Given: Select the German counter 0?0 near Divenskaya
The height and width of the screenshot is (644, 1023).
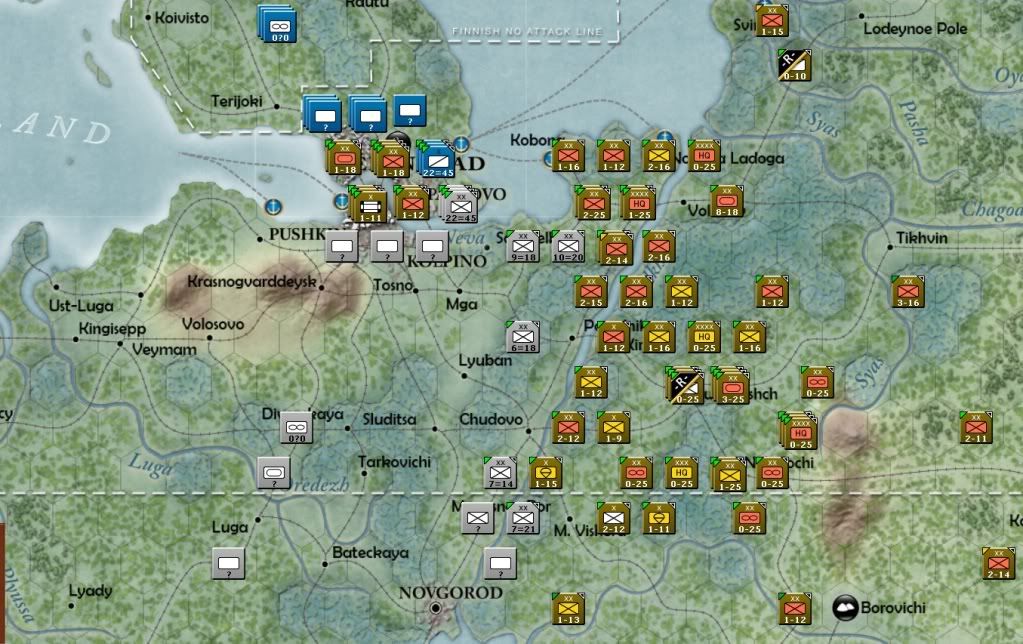Looking at the screenshot, I should [297, 427].
